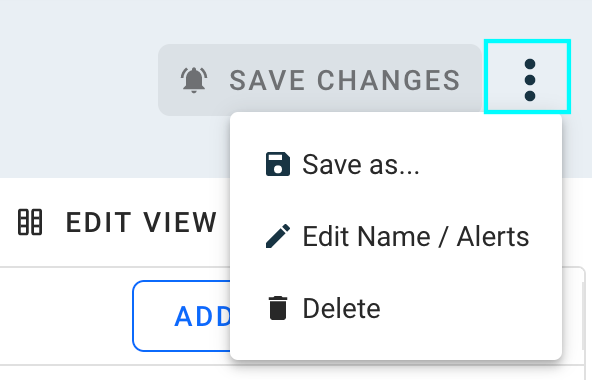
Task: Select Edit Name / Alerts menu entry
Action: pyautogui.click(x=396, y=236)
